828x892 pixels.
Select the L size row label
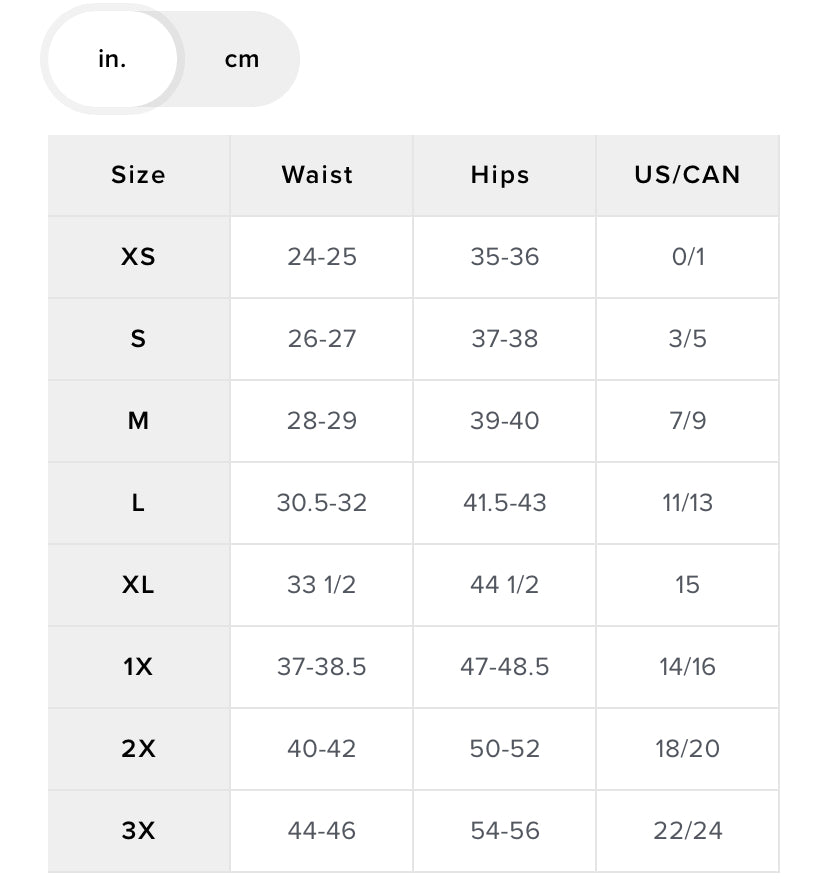[x=138, y=503]
